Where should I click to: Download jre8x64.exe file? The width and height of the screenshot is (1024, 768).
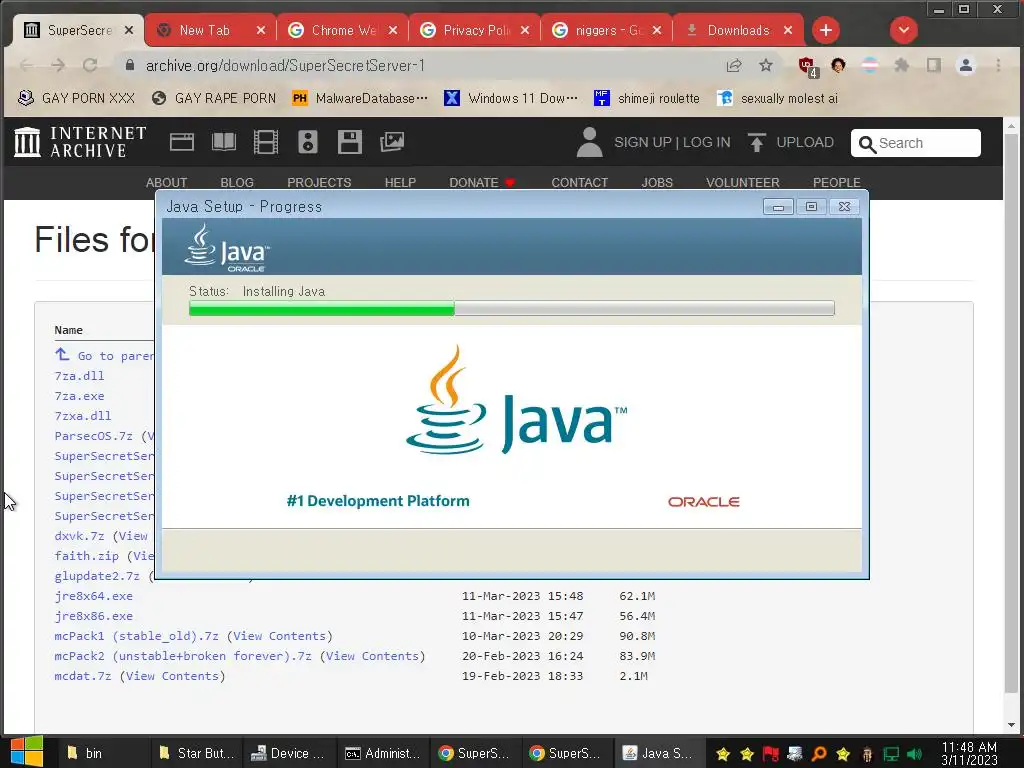pos(93,596)
